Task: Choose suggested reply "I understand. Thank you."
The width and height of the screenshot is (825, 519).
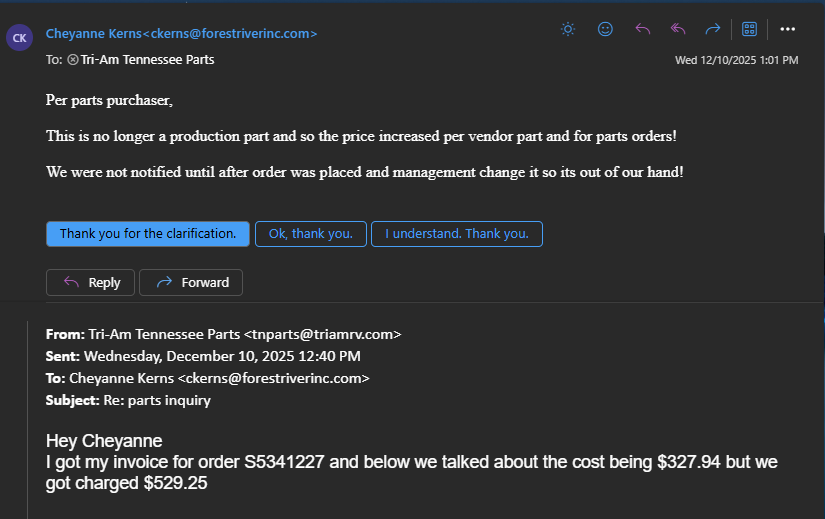Action: [x=457, y=234]
